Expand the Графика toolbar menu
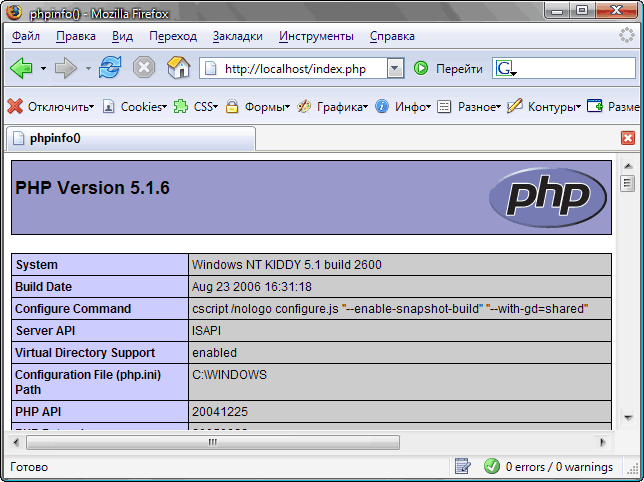The height and width of the screenshot is (482, 644). [343, 107]
